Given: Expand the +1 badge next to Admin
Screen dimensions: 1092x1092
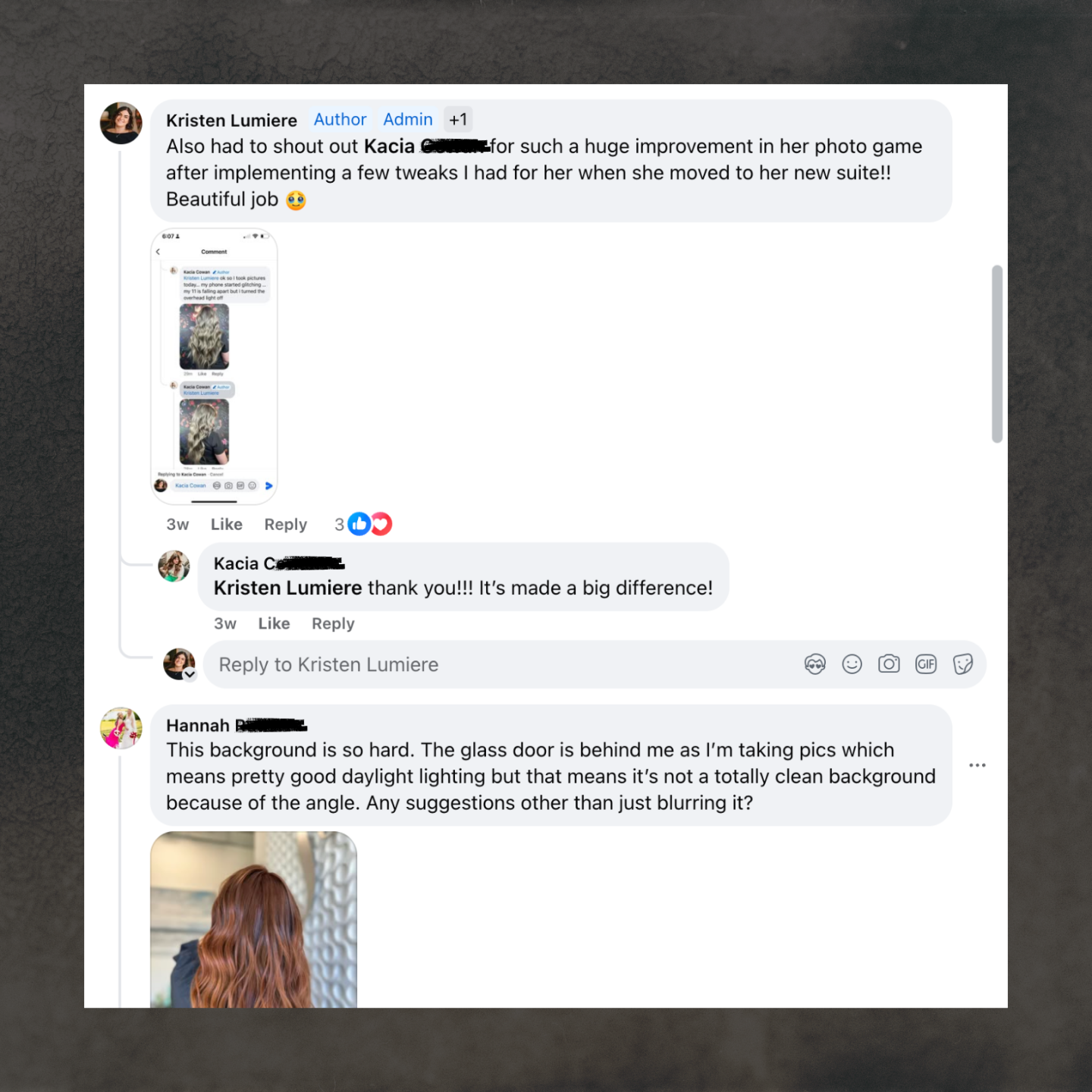Looking at the screenshot, I should pyautogui.click(x=458, y=120).
